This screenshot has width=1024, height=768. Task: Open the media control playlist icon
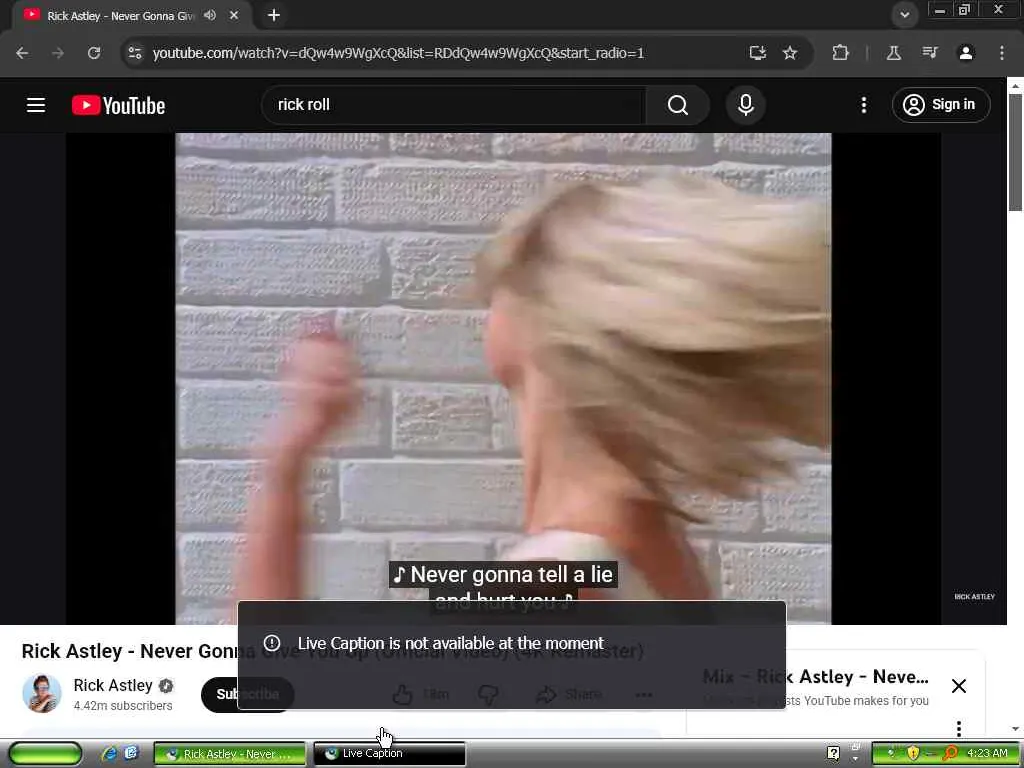pos(930,53)
